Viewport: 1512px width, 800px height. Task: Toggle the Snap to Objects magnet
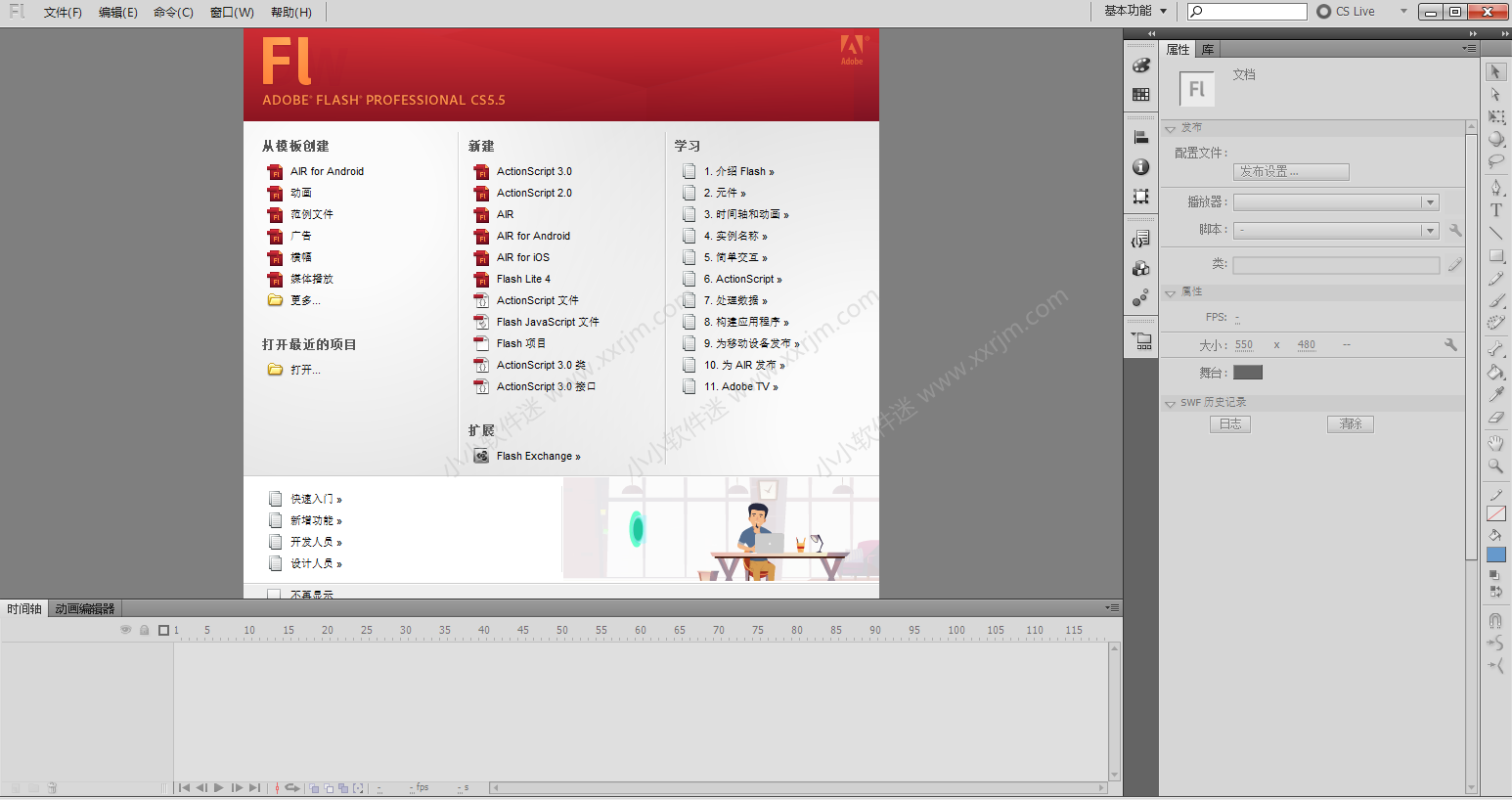(1495, 620)
